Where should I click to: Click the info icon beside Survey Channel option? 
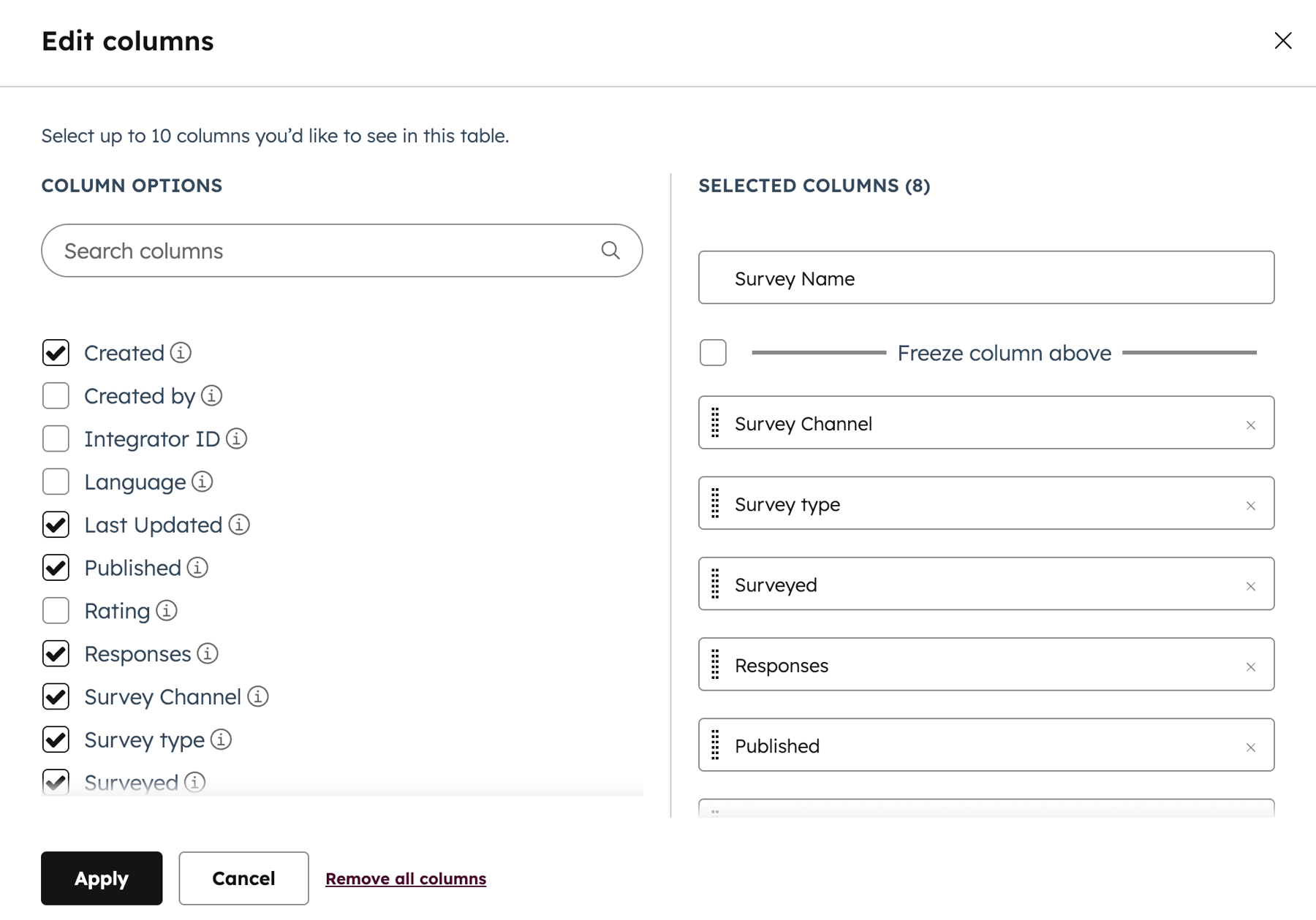pyautogui.click(x=257, y=696)
